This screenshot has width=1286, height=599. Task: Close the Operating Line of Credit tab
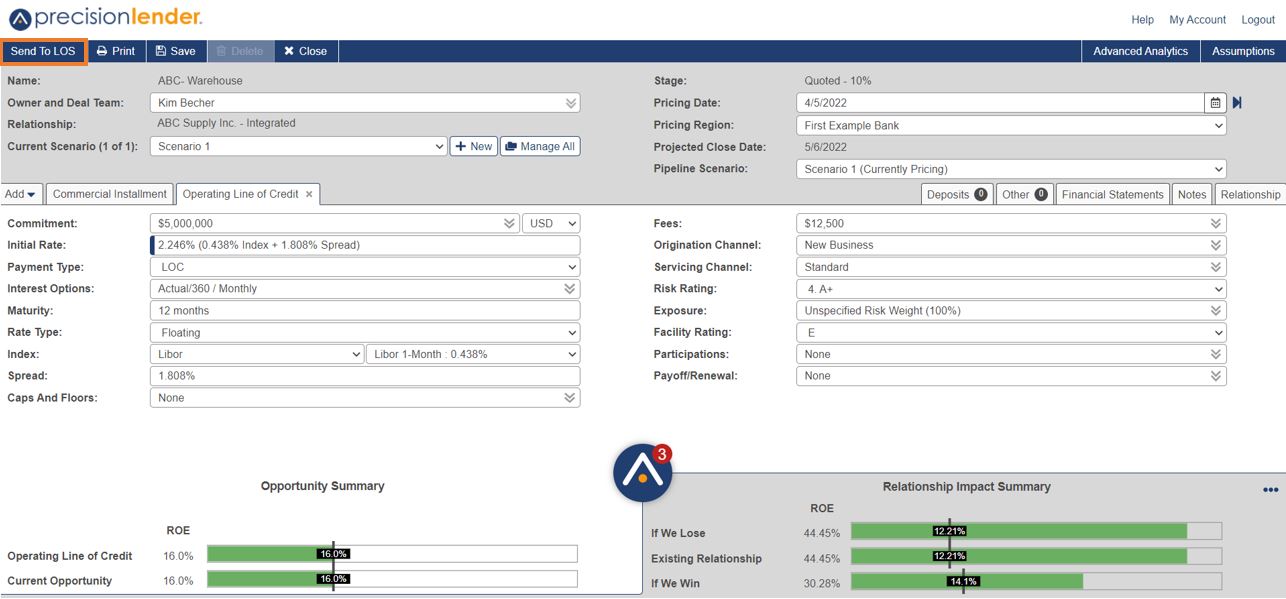point(309,194)
